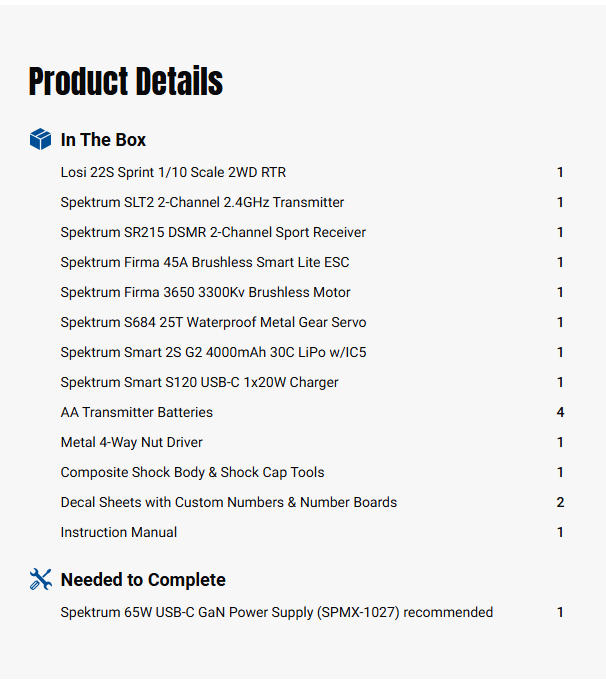Open Spektrum SLT2 2-Channel 2.4GHz Transmitter item
The image size is (606, 681).
point(202,202)
